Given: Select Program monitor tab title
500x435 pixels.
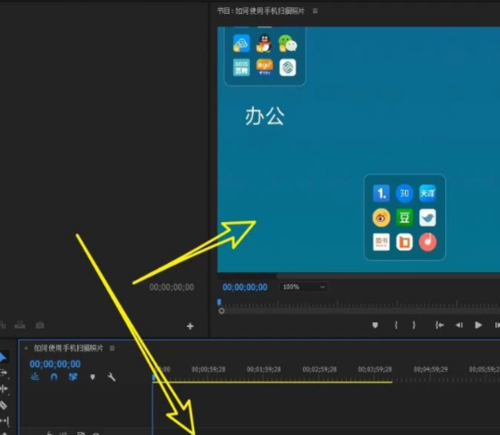Looking at the screenshot, I should click(x=261, y=11).
